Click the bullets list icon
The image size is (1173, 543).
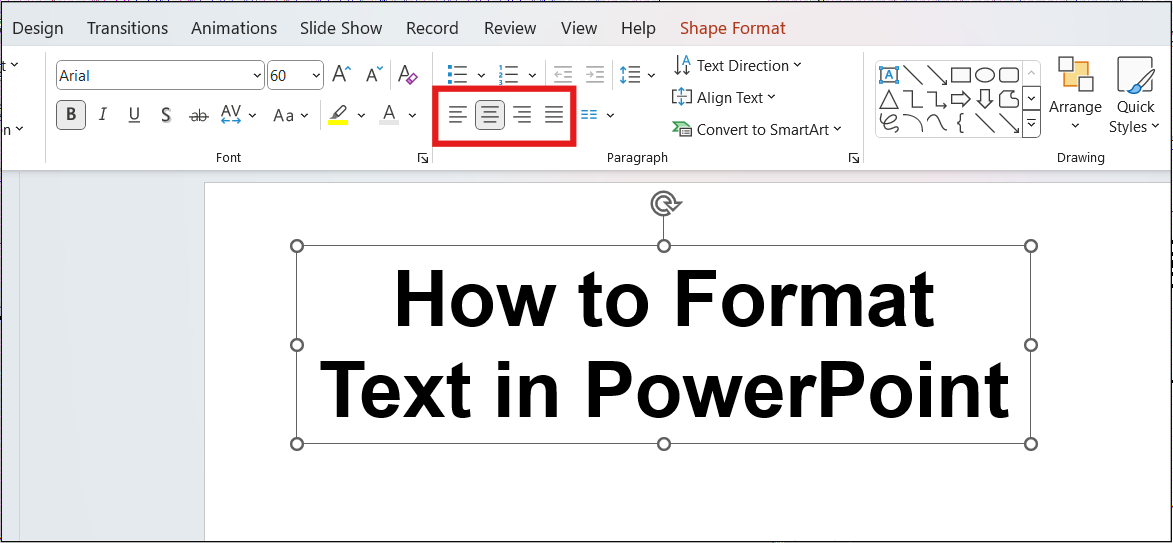(457, 74)
